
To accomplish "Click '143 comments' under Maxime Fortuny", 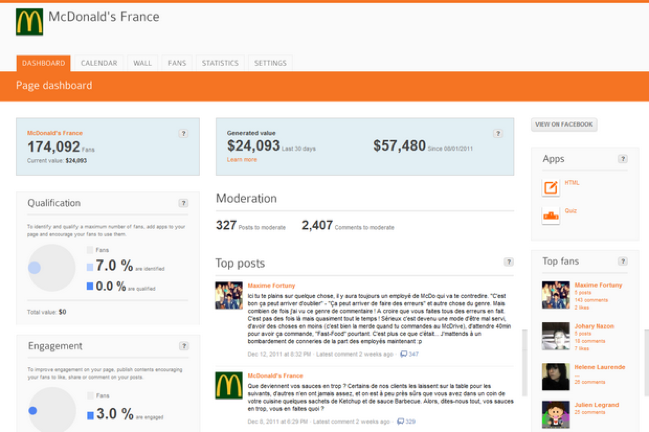I will tap(591, 300).
